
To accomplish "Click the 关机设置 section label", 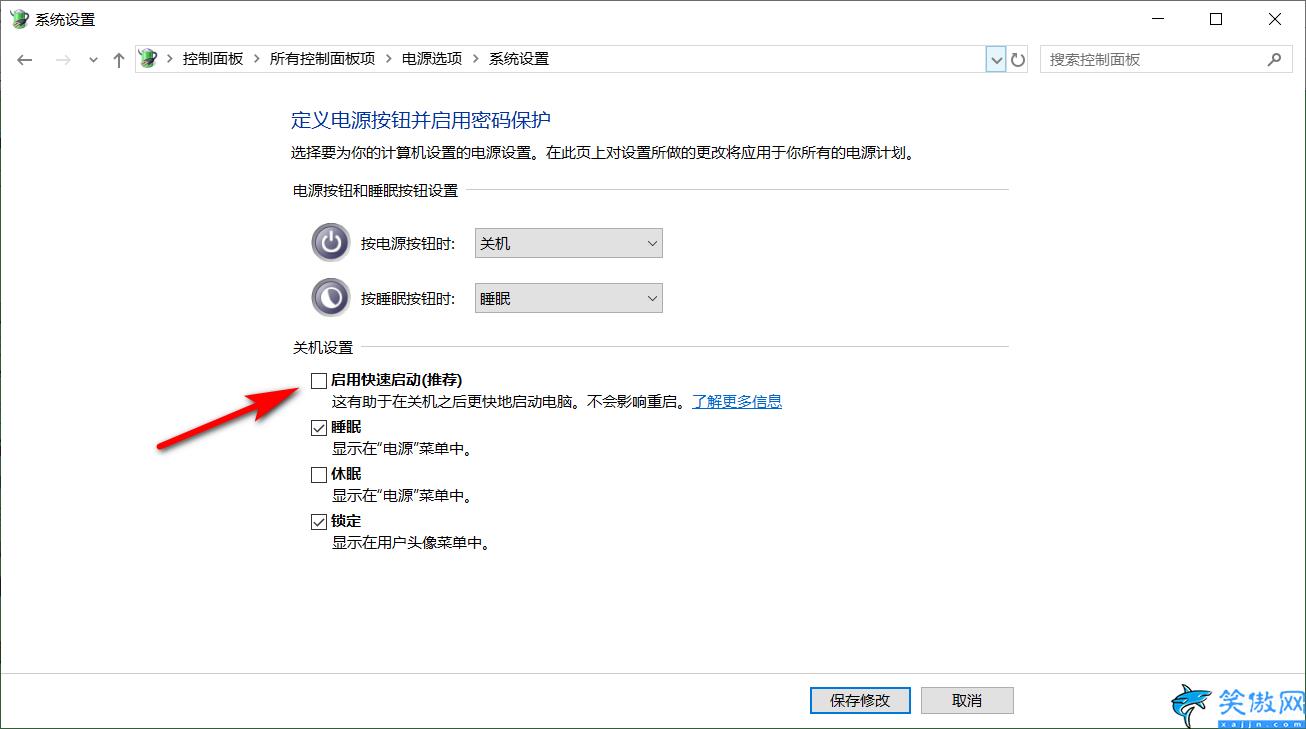I will point(323,348).
